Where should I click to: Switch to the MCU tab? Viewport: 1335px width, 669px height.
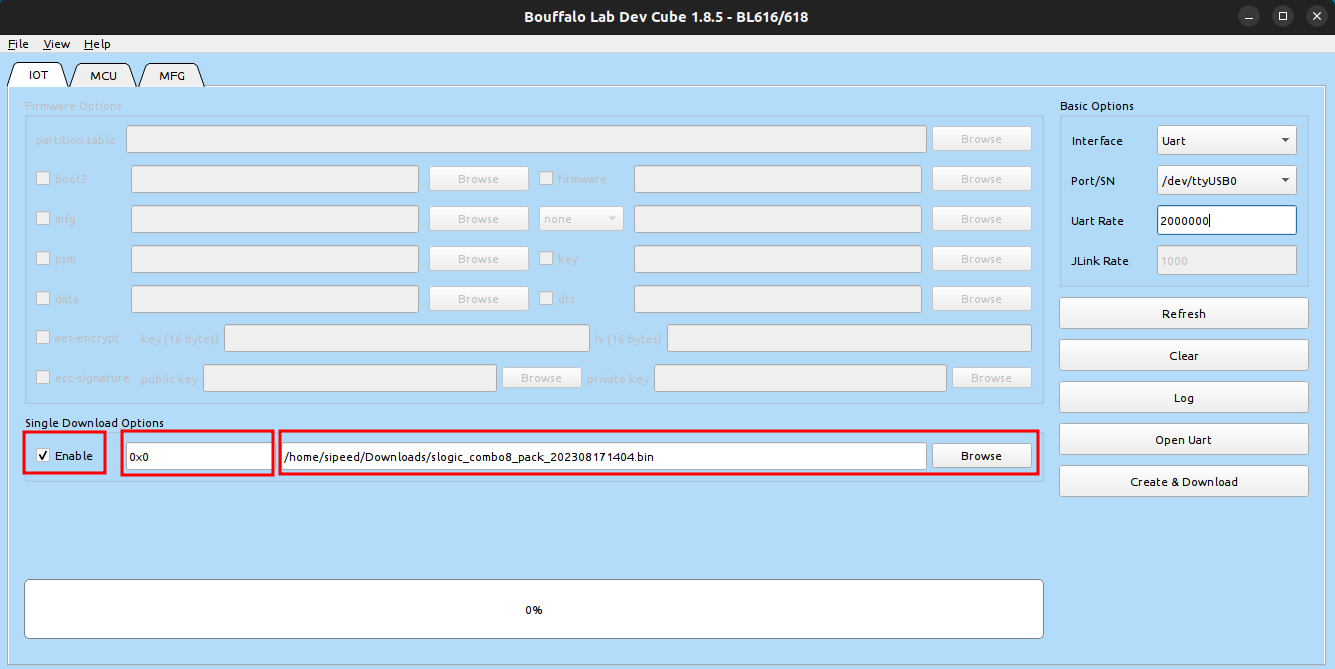click(103, 75)
